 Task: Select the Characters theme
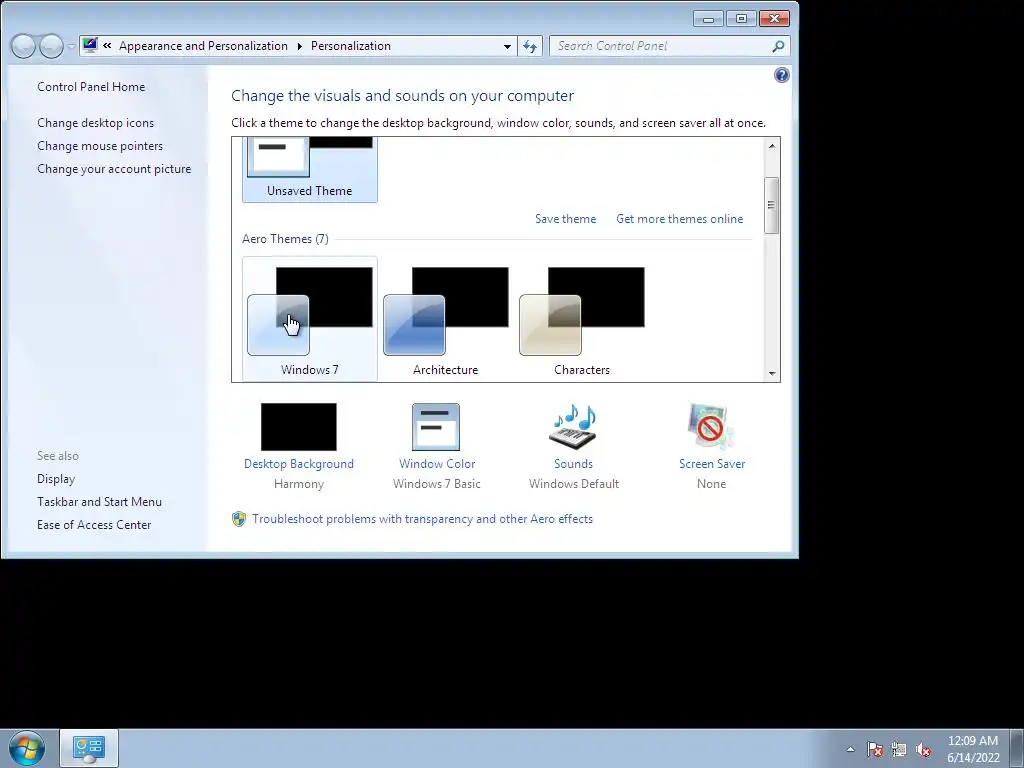point(581,318)
